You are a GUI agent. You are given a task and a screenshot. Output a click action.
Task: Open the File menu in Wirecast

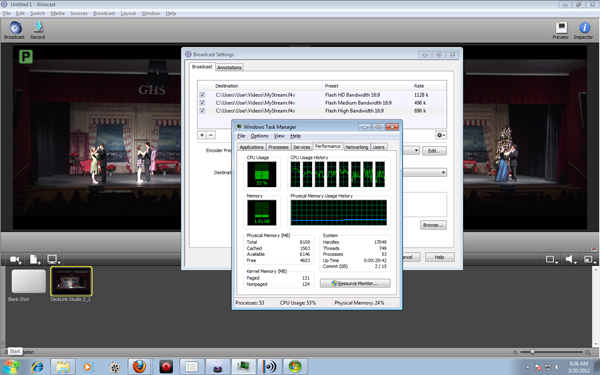pos(7,13)
